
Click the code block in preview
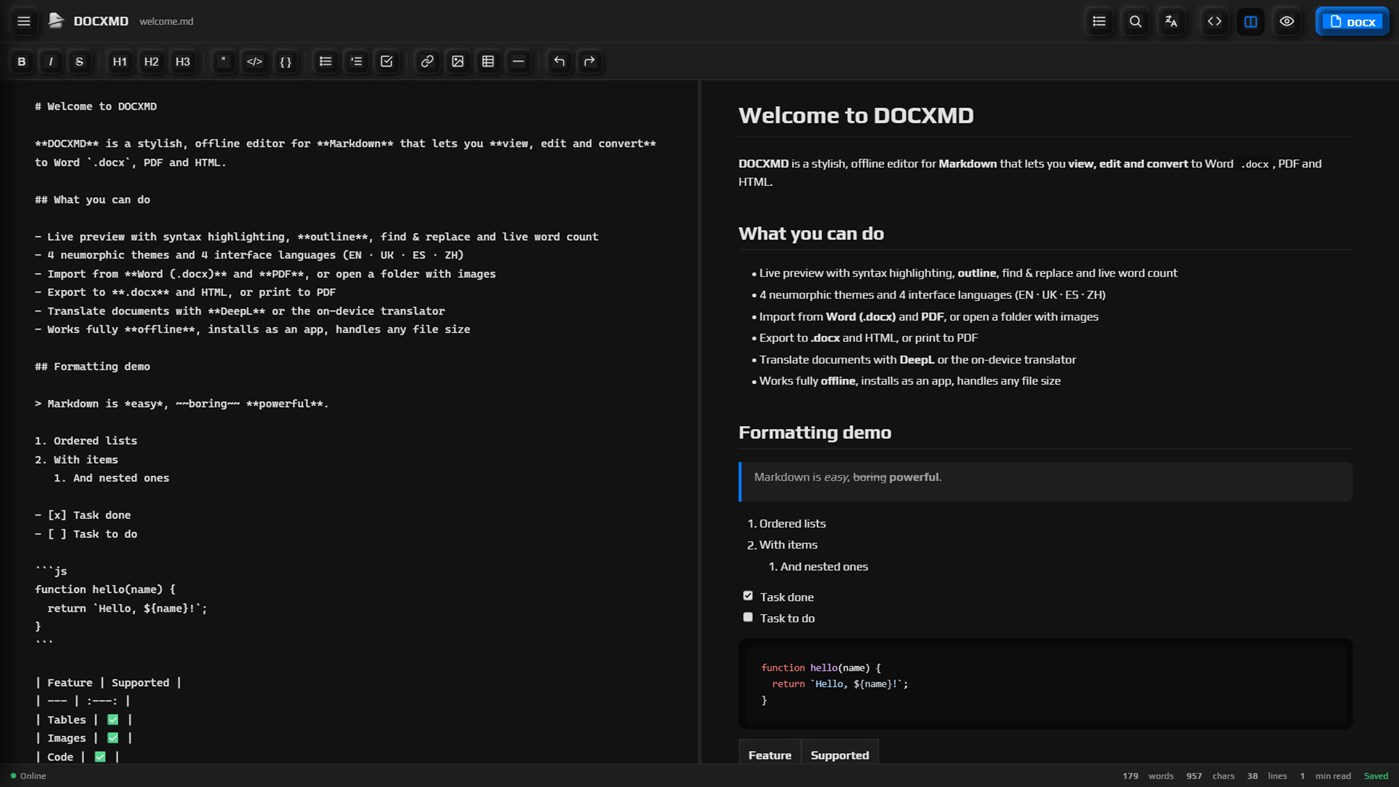click(1045, 684)
